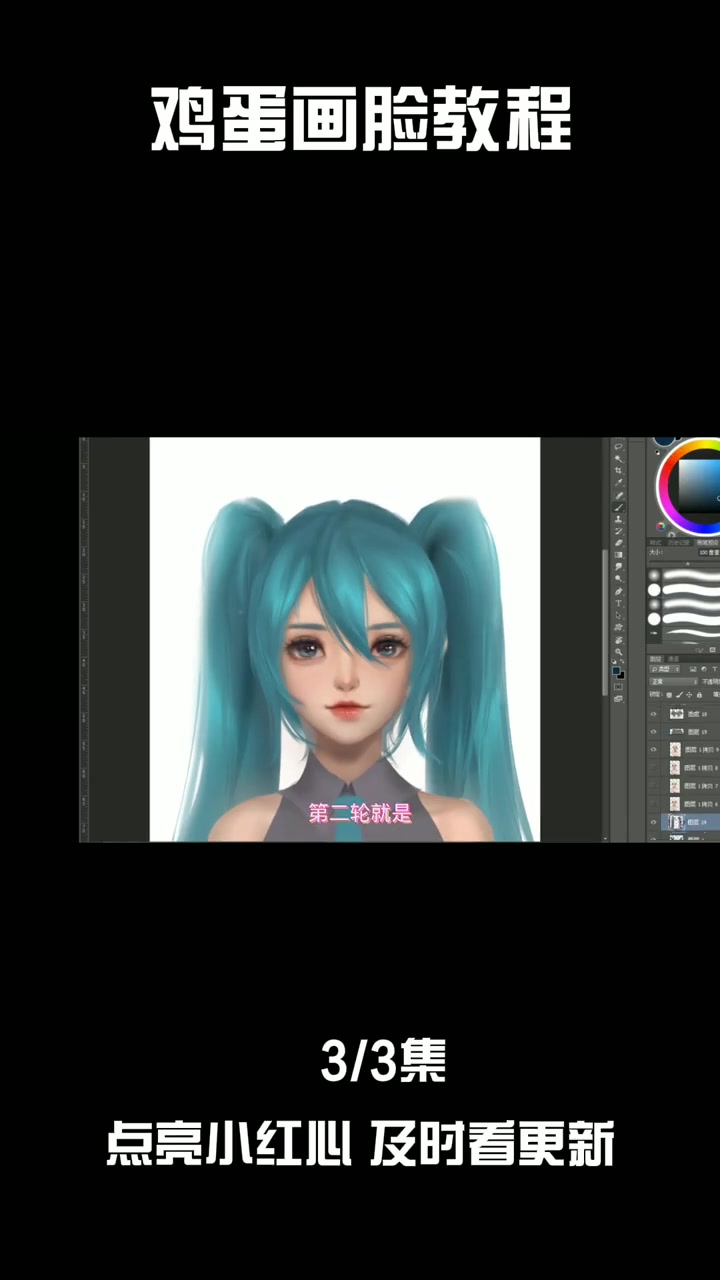
Task: Hide layer 图层 1 拷贝 9
Action: pyautogui.click(x=653, y=749)
